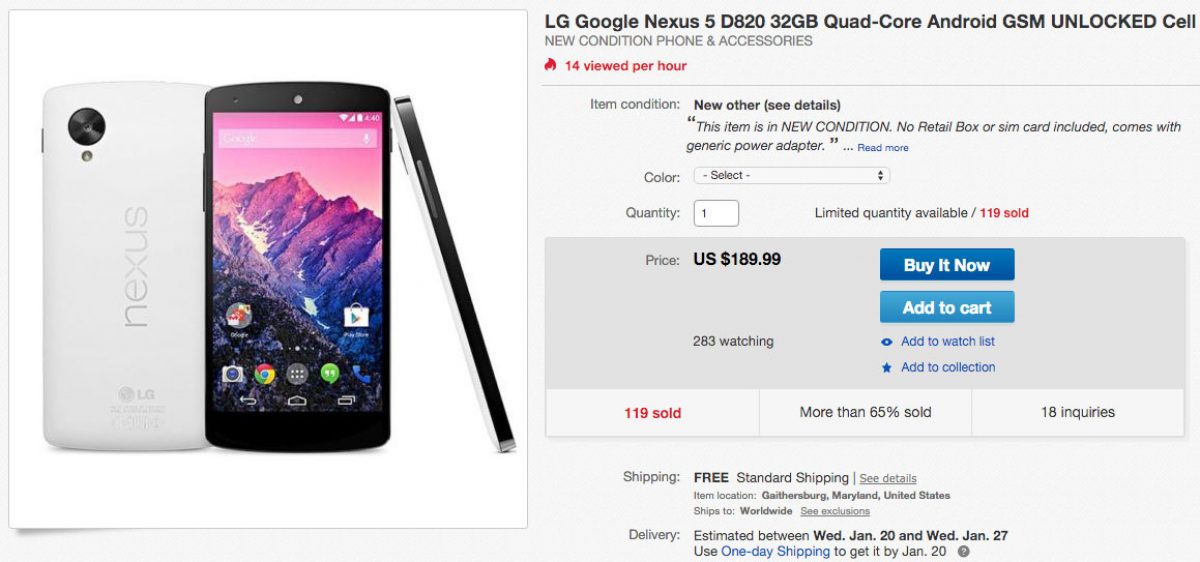Click the star icon for add to collection
Screen dimensions: 1200x562
[887, 368]
